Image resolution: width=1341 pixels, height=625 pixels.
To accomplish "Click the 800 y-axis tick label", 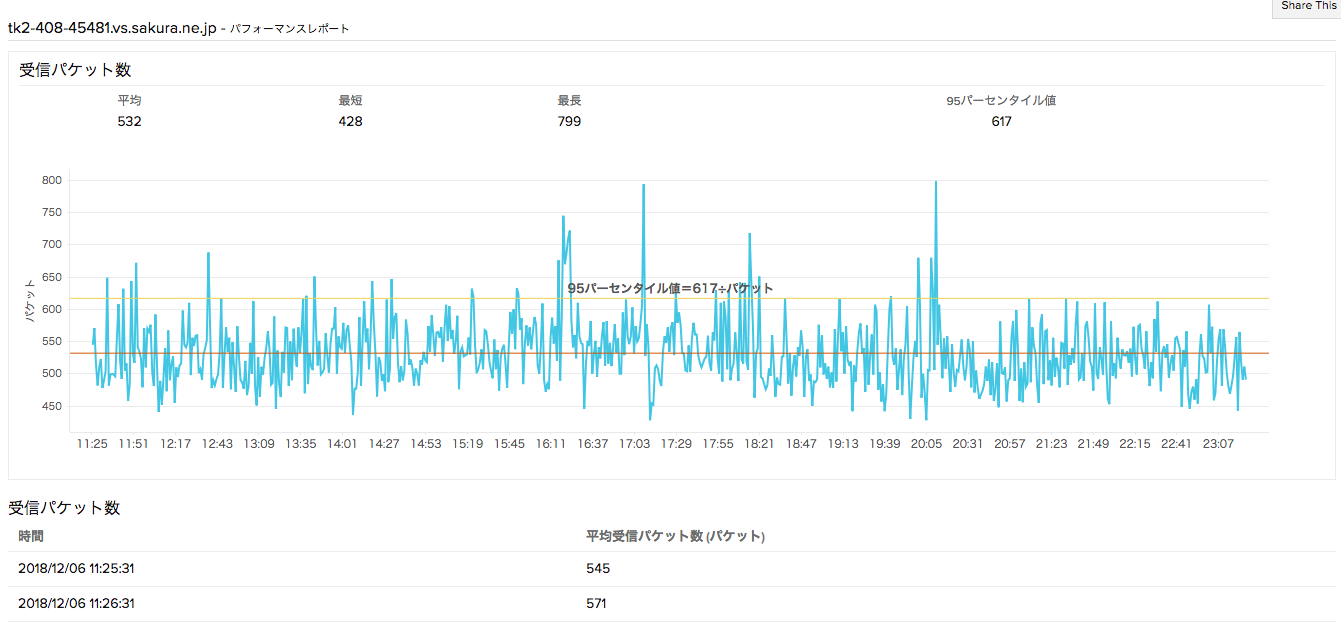I will coord(52,181).
